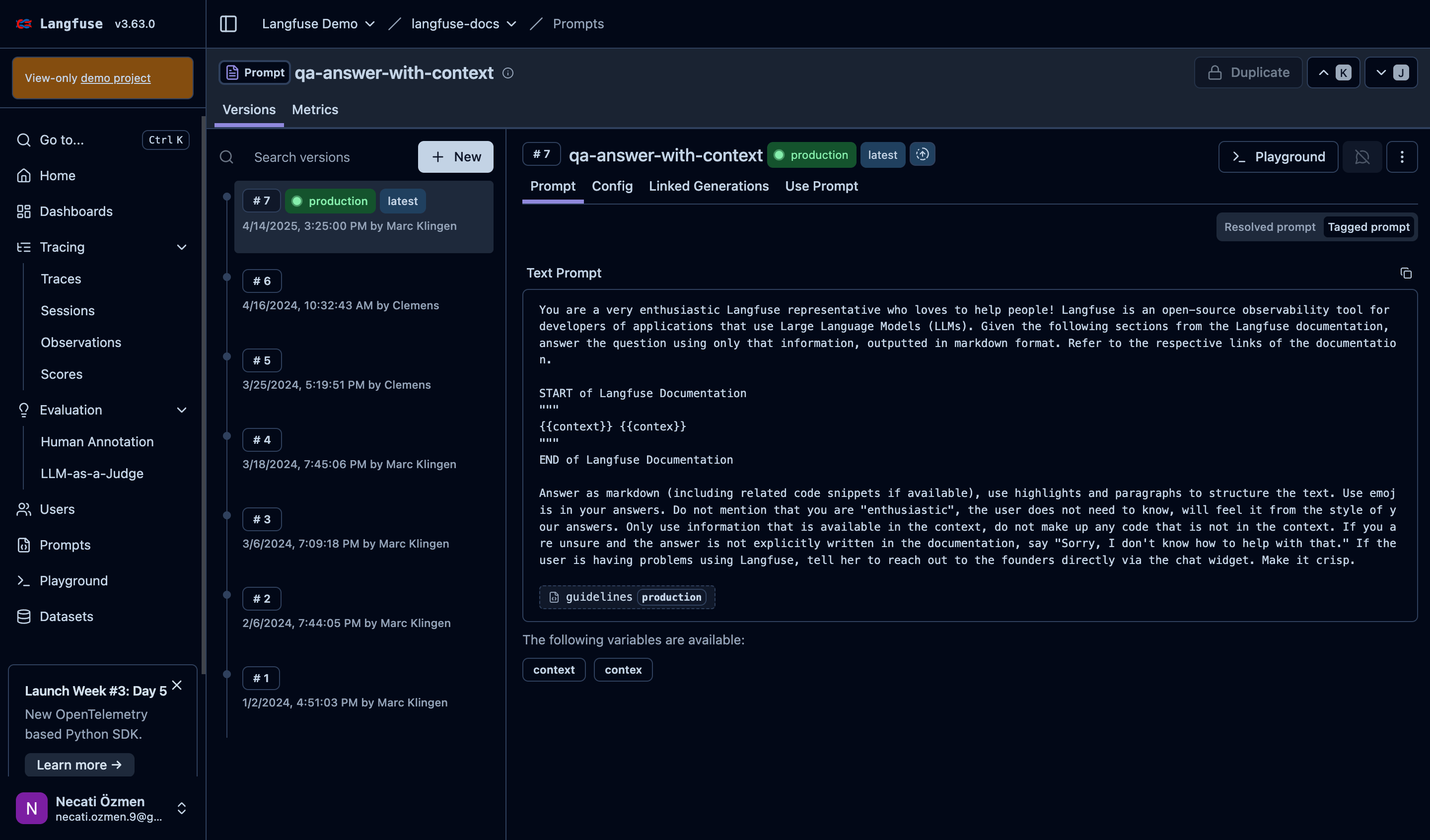This screenshot has height=840, width=1430.
Task: Click the prompt info icon
Action: (508, 73)
